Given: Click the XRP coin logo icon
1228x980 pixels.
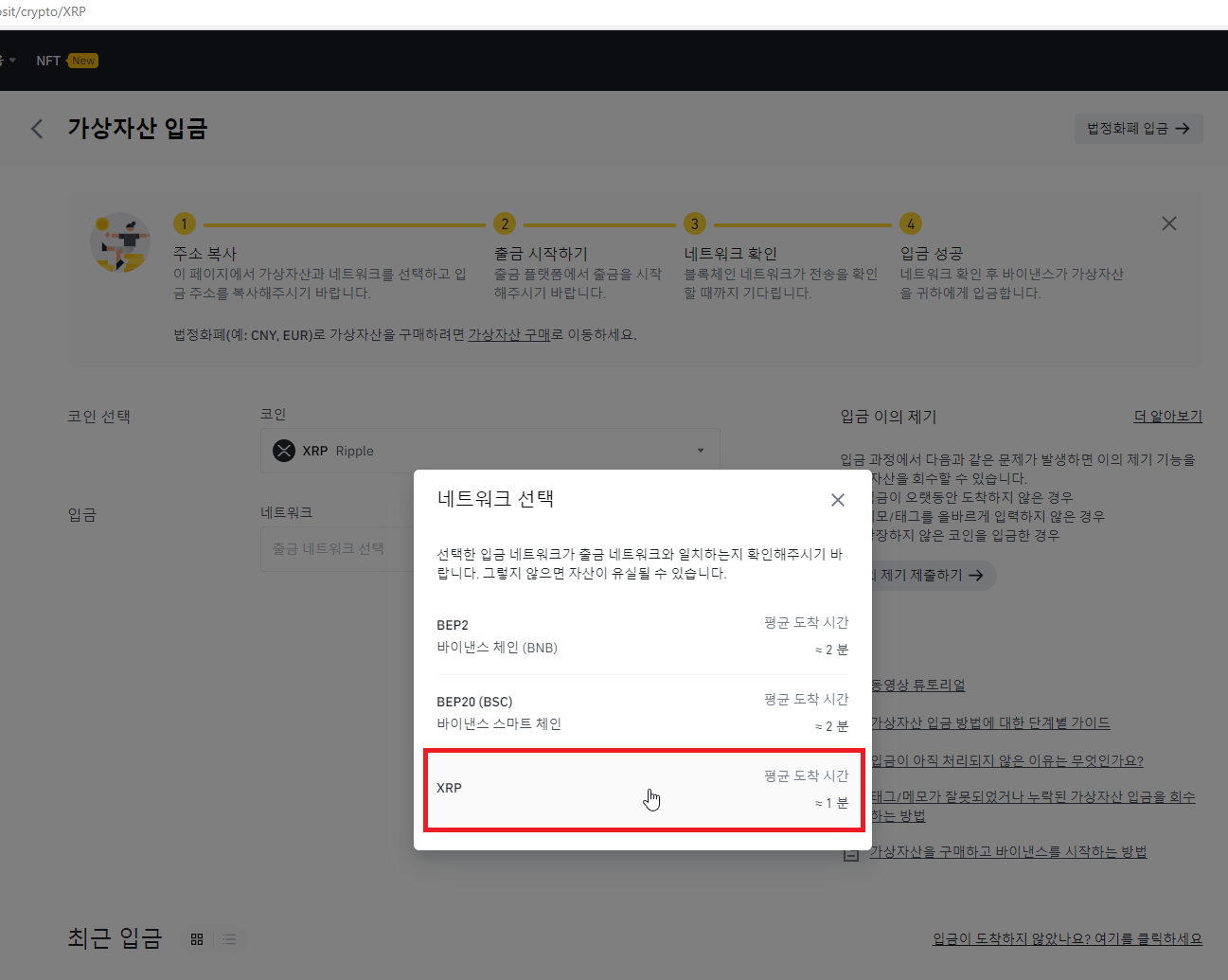Looking at the screenshot, I should [x=284, y=451].
